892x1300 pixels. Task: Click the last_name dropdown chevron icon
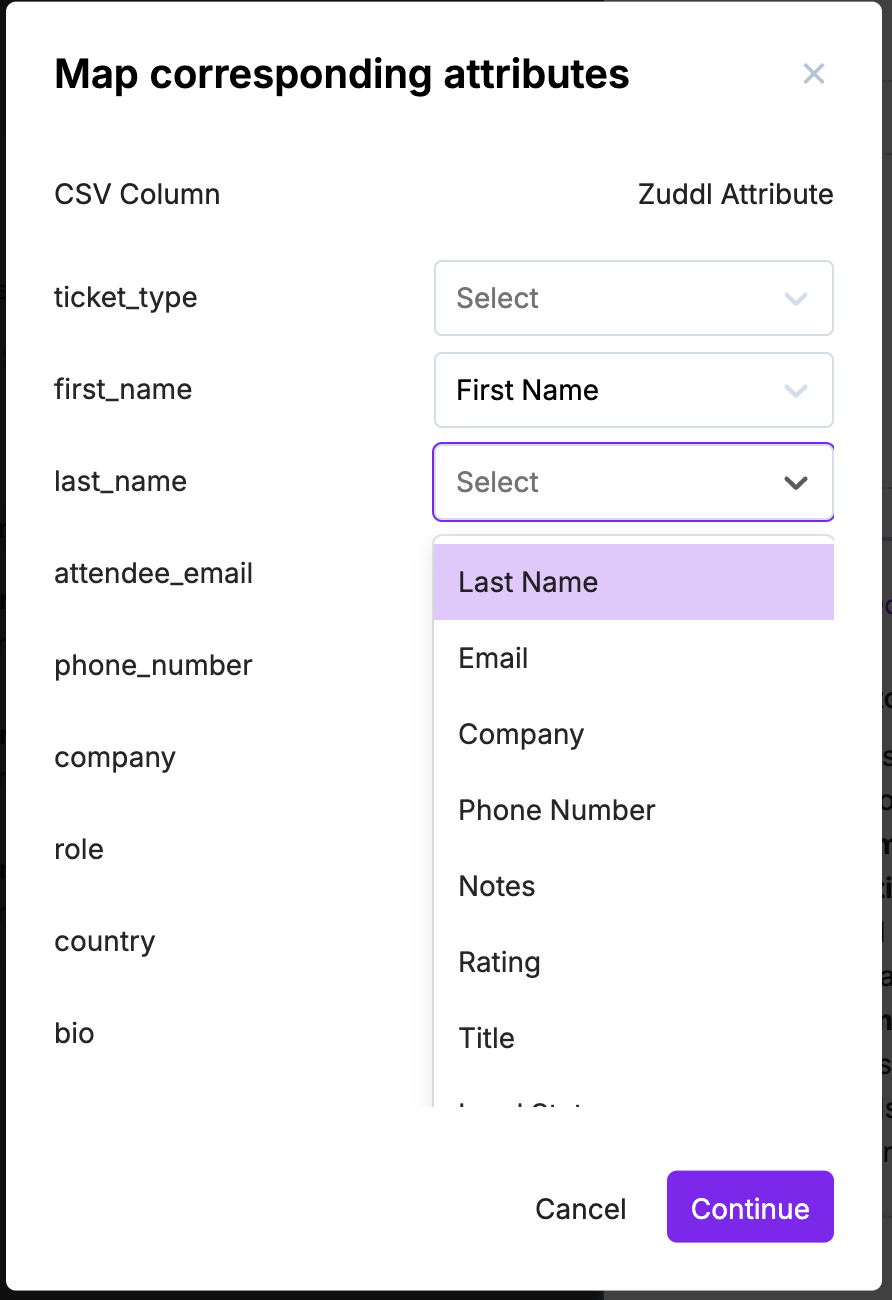pyautogui.click(x=796, y=483)
